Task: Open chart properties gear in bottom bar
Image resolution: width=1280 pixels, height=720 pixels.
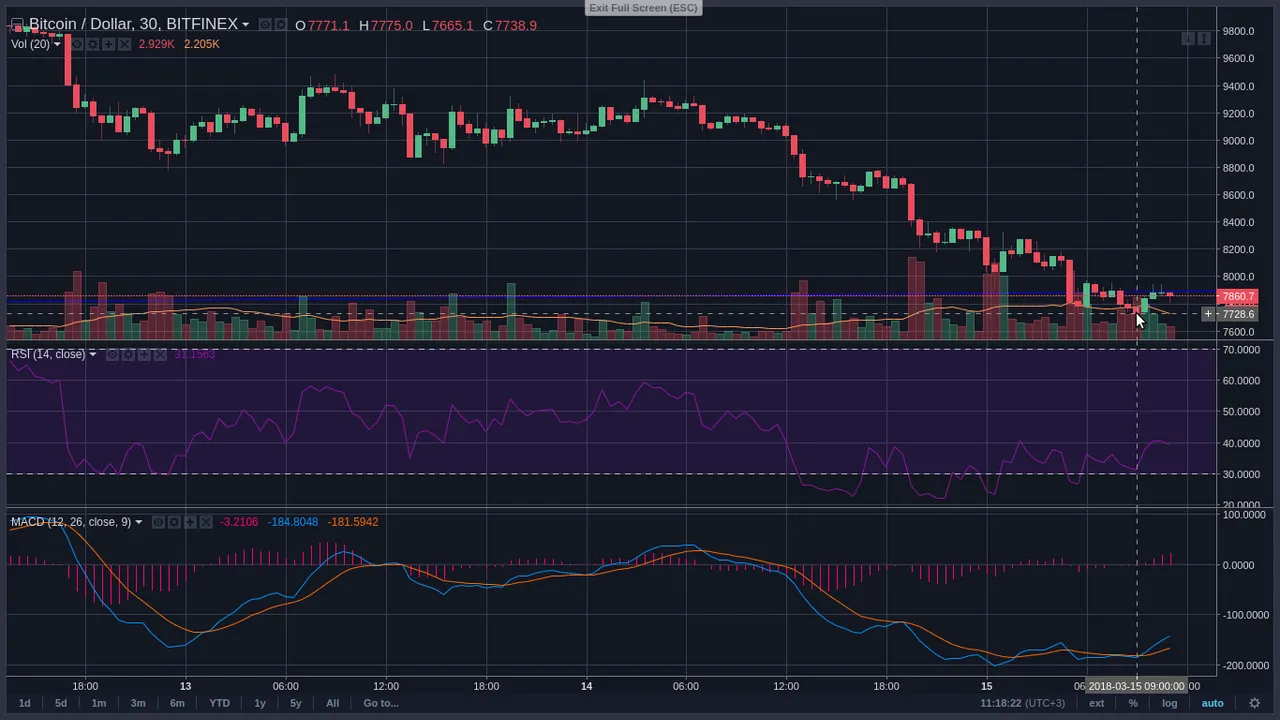Action: point(1255,703)
